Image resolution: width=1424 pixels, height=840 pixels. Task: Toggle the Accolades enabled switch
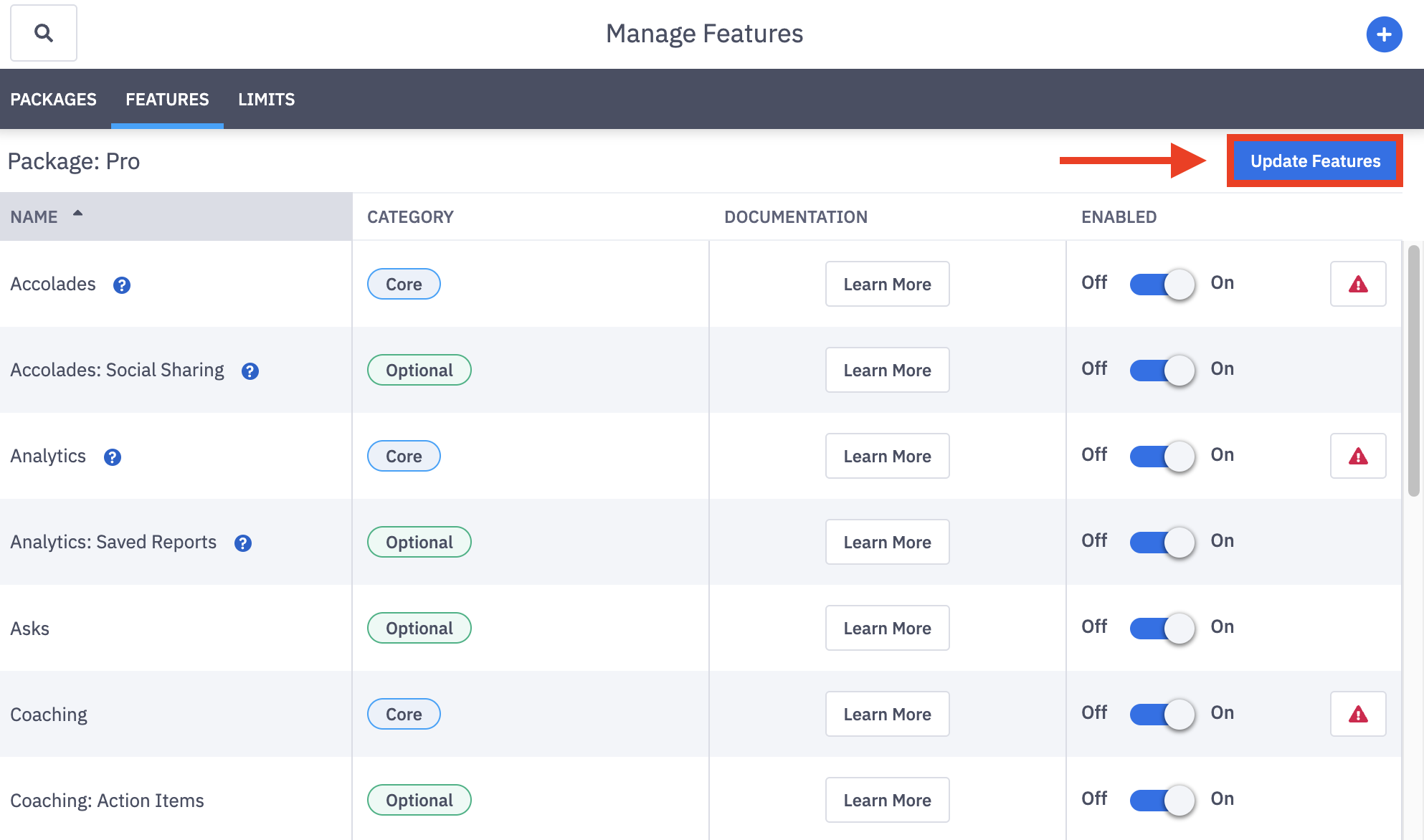pos(1162,284)
